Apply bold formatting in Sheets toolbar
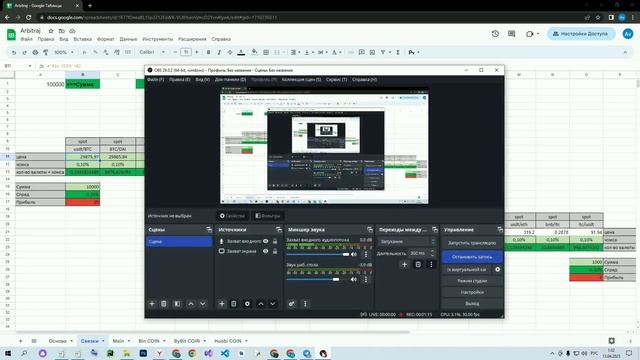The image size is (640, 360). (x=208, y=52)
